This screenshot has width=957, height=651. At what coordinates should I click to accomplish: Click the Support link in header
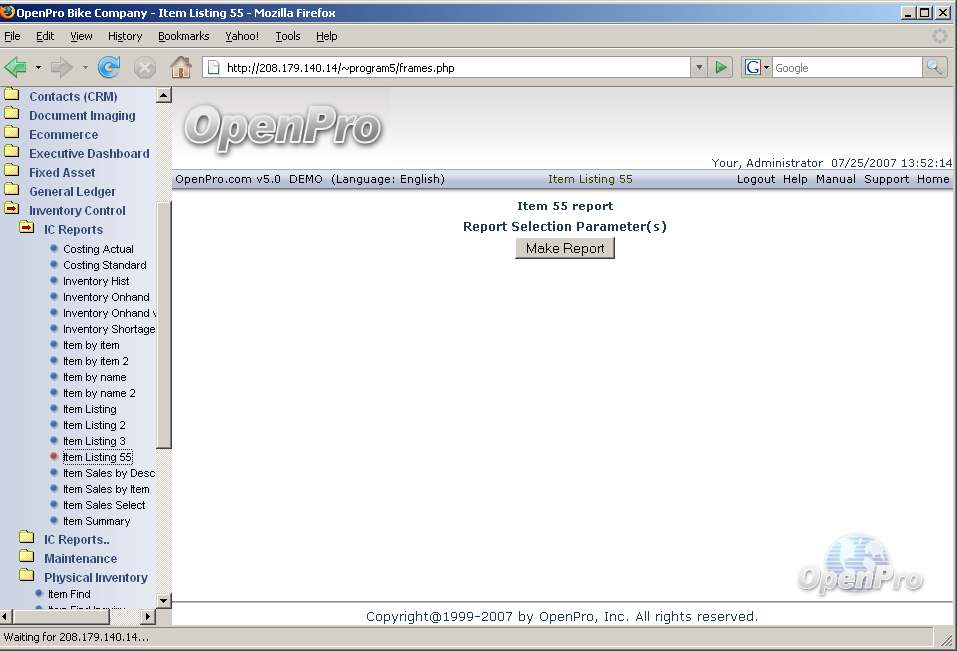887,179
